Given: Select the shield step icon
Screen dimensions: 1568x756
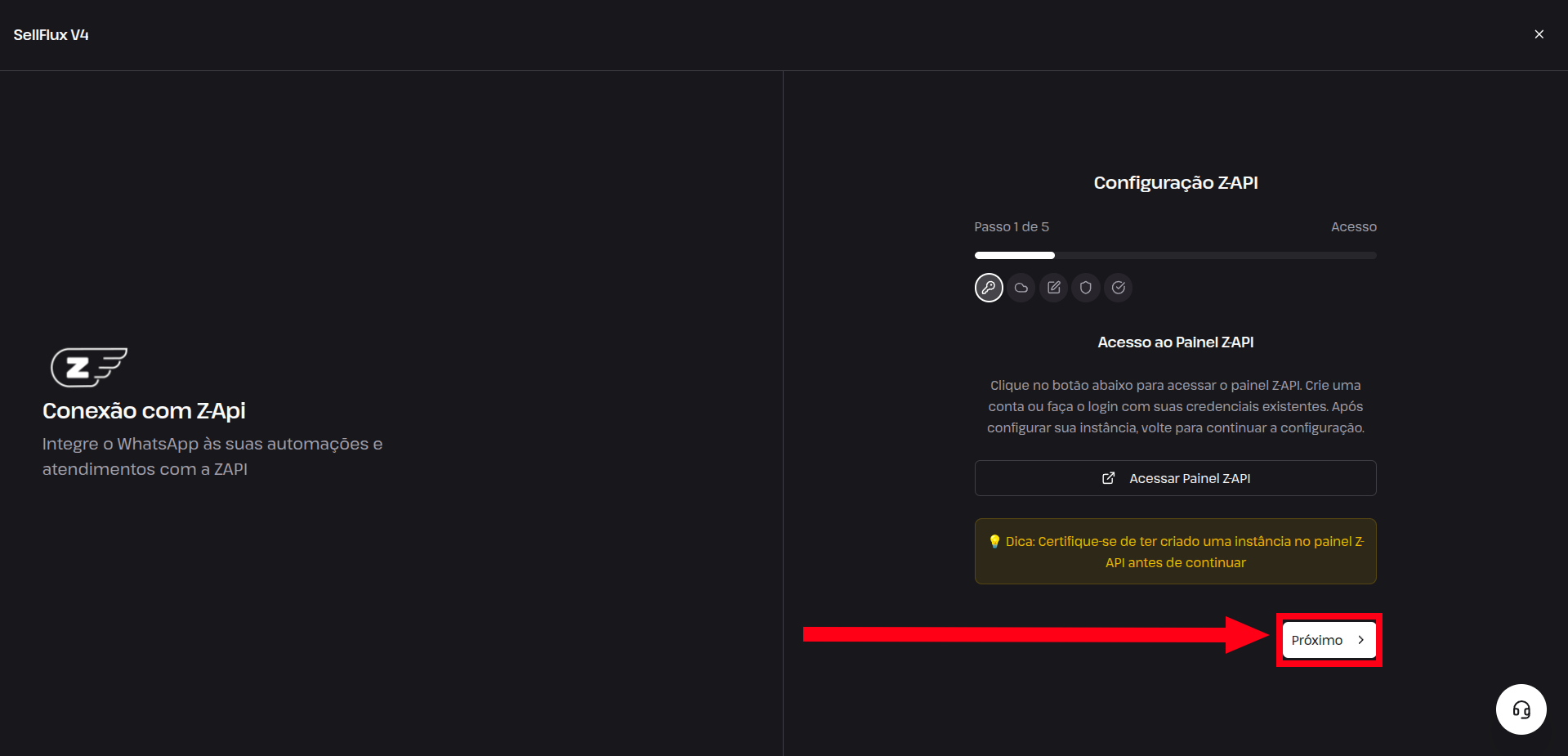Looking at the screenshot, I should (1086, 288).
